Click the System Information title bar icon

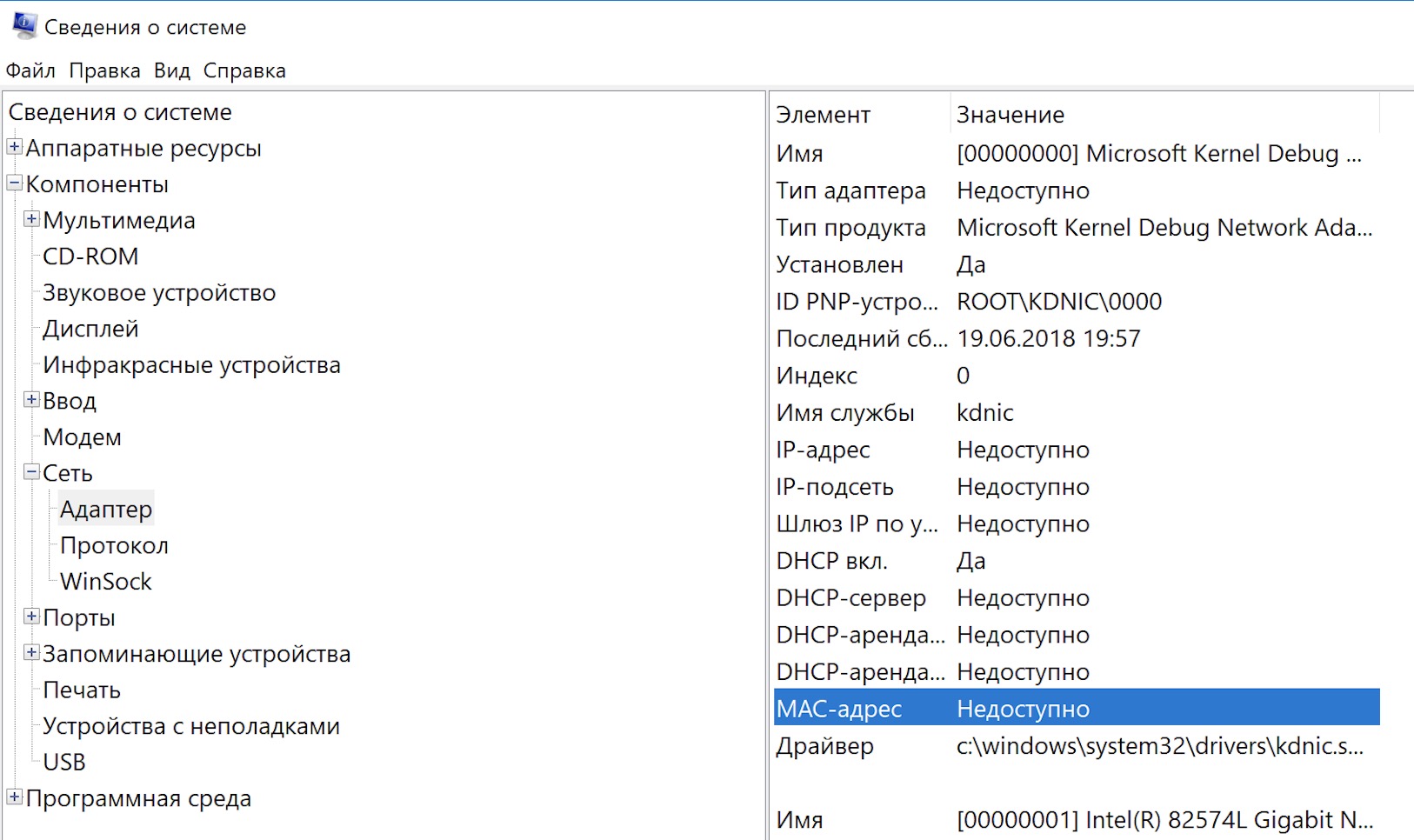[x=23, y=26]
